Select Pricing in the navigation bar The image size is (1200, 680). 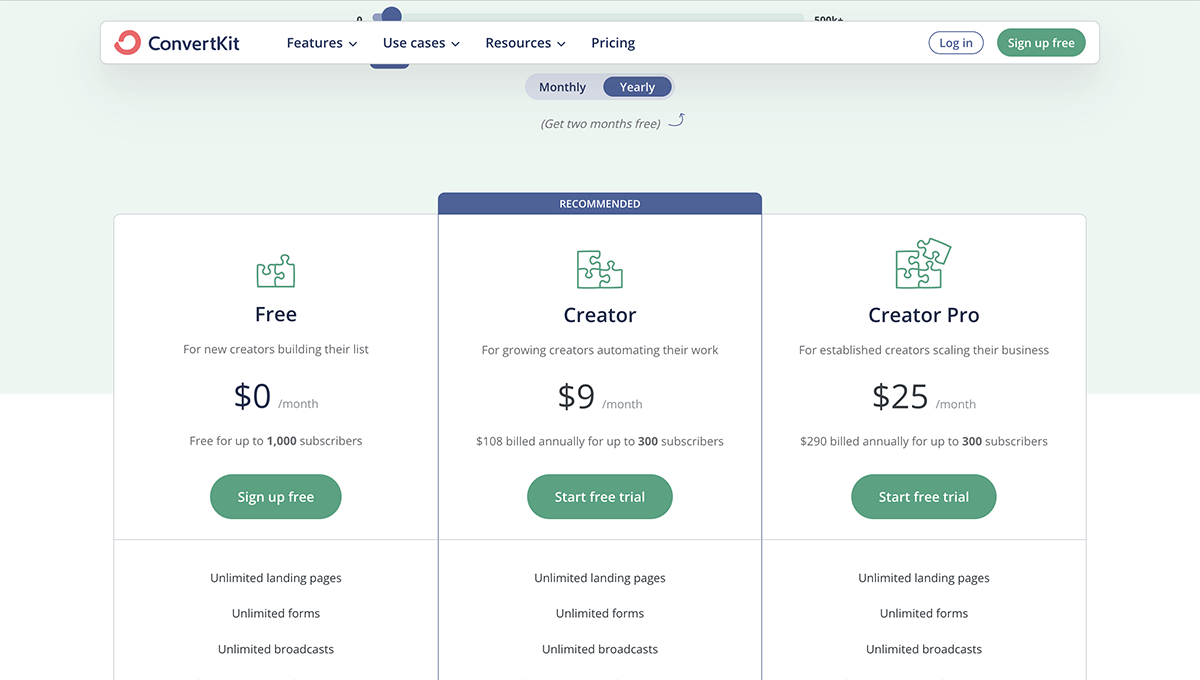pos(613,42)
